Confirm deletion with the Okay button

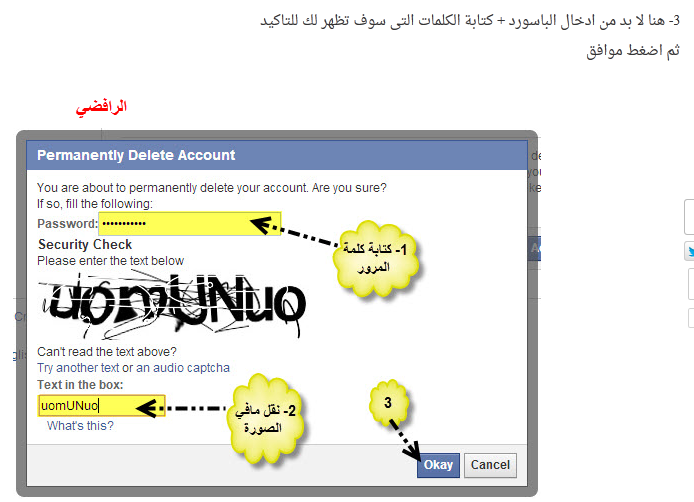[438, 465]
